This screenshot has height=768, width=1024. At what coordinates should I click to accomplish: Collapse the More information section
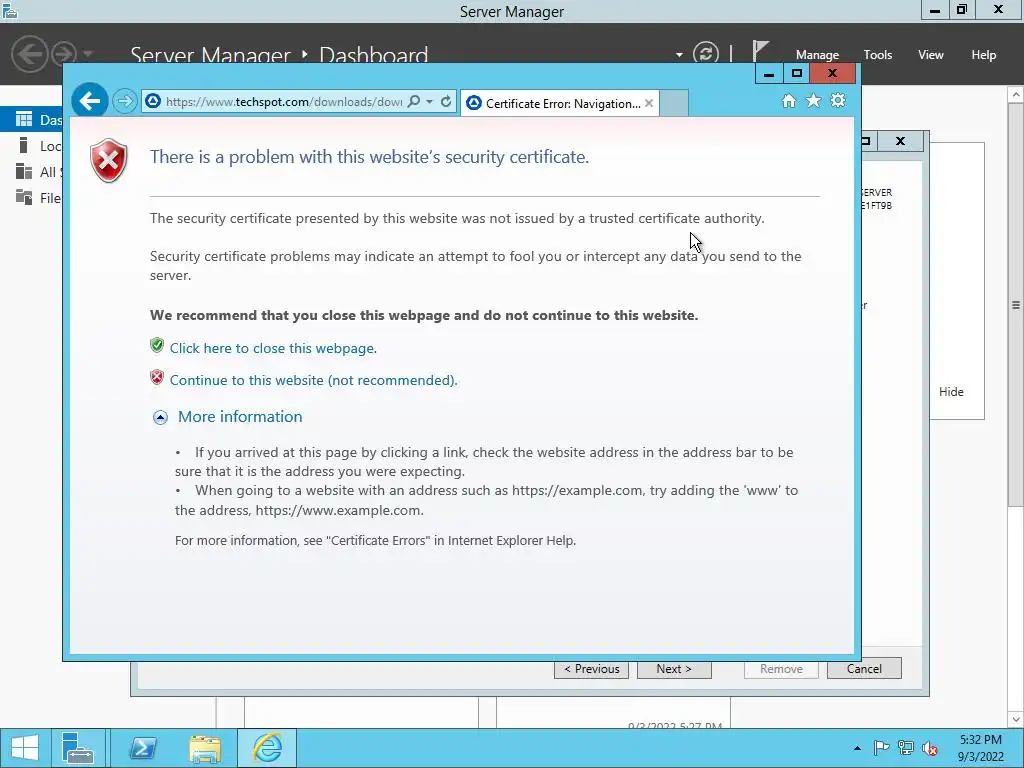tap(160, 417)
